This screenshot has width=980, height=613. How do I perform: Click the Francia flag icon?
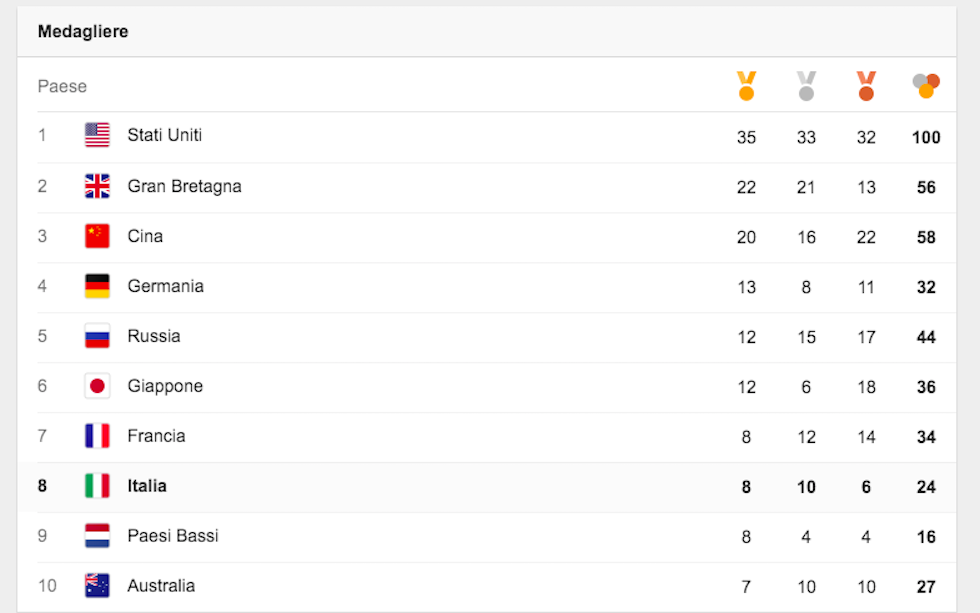tap(97, 436)
